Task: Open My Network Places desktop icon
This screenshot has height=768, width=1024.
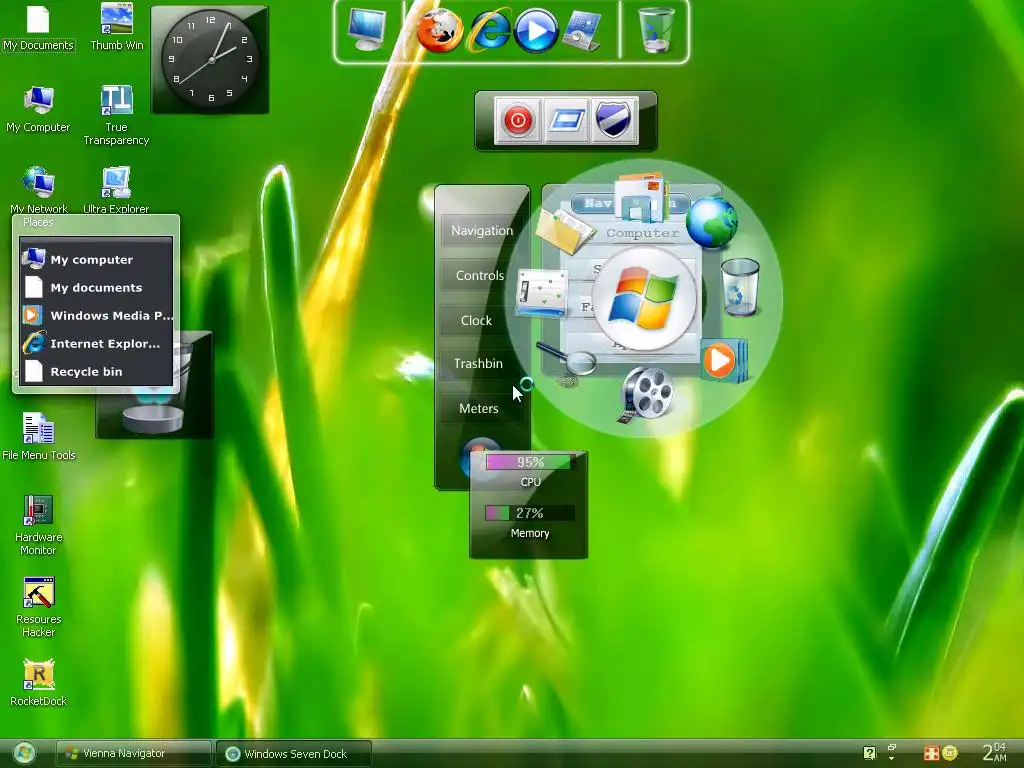Action: tap(39, 189)
